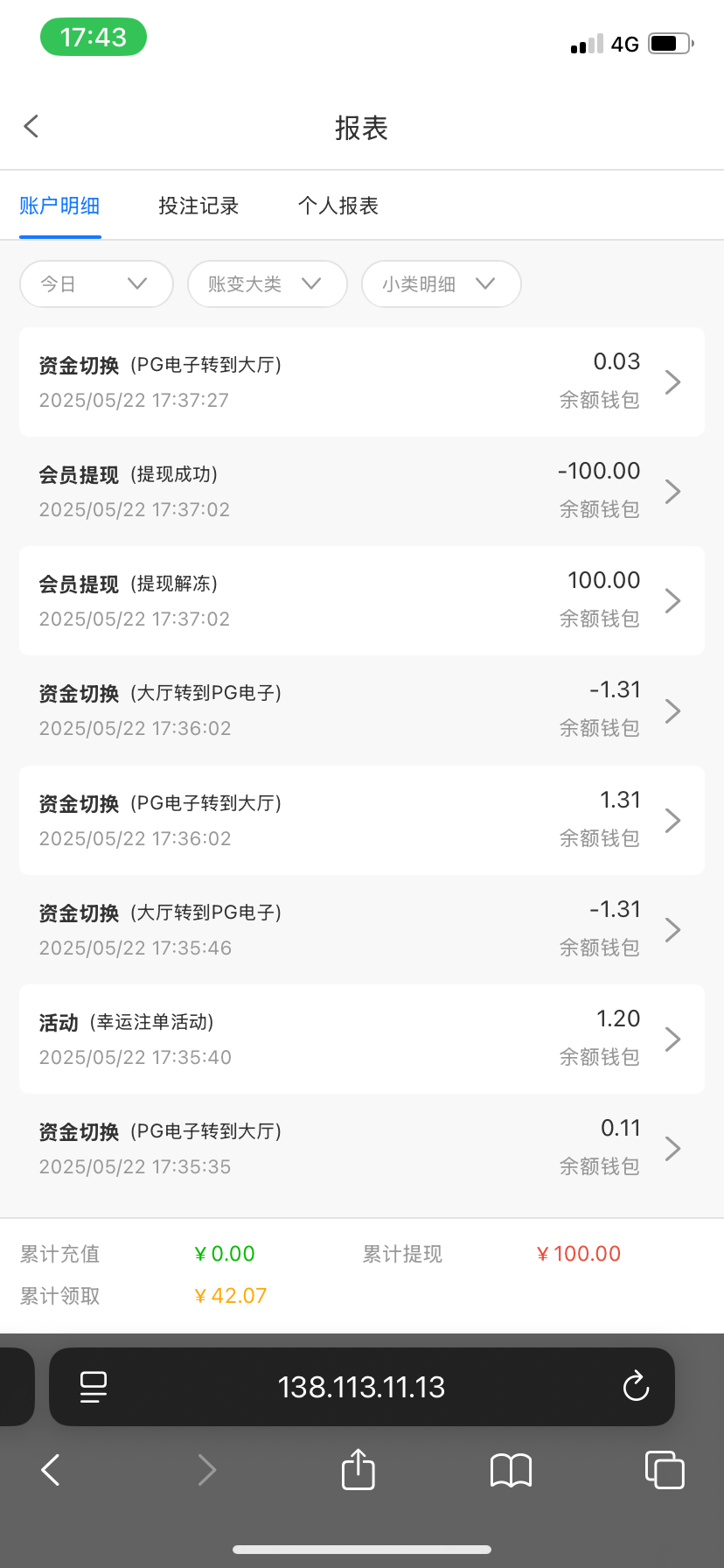This screenshot has height=1568, width=724.
Task: Open the 17:35:35 资金切换 0.11 record
Action: click(x=361, y=1148)
